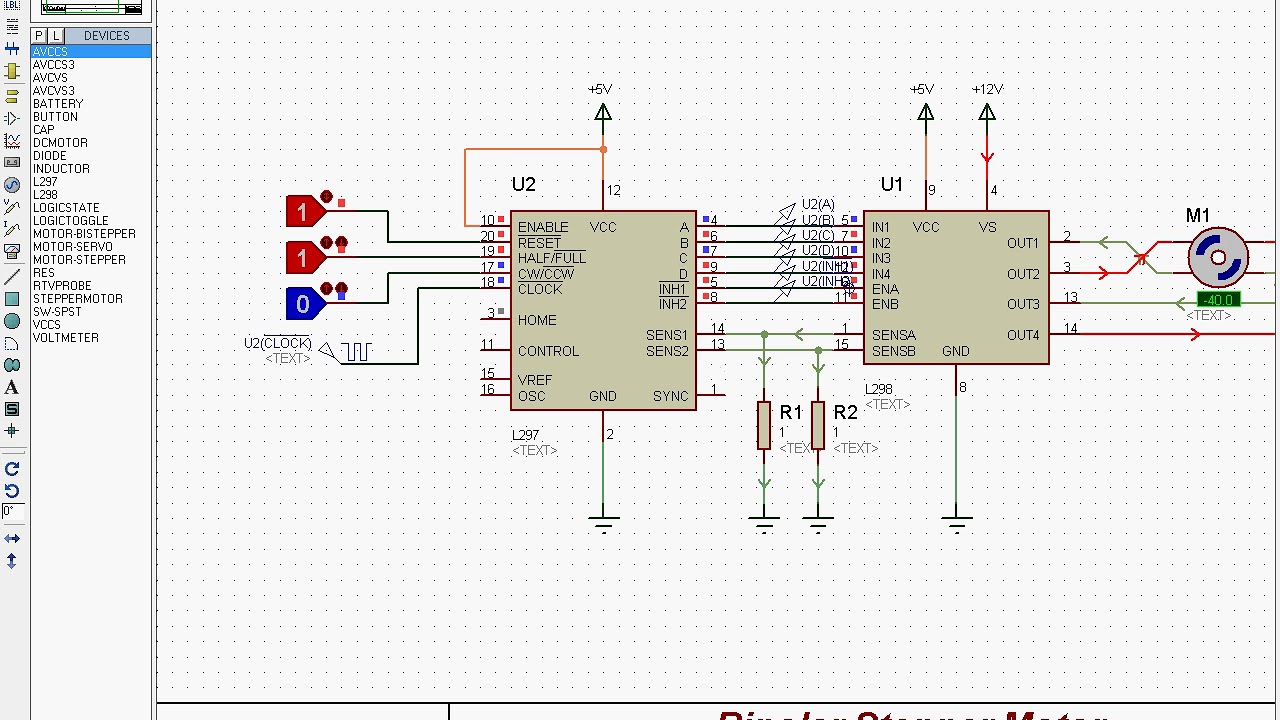Select the 2D circle drawing tool
This screenshot has width=1280, height=720.
[12, 321]
